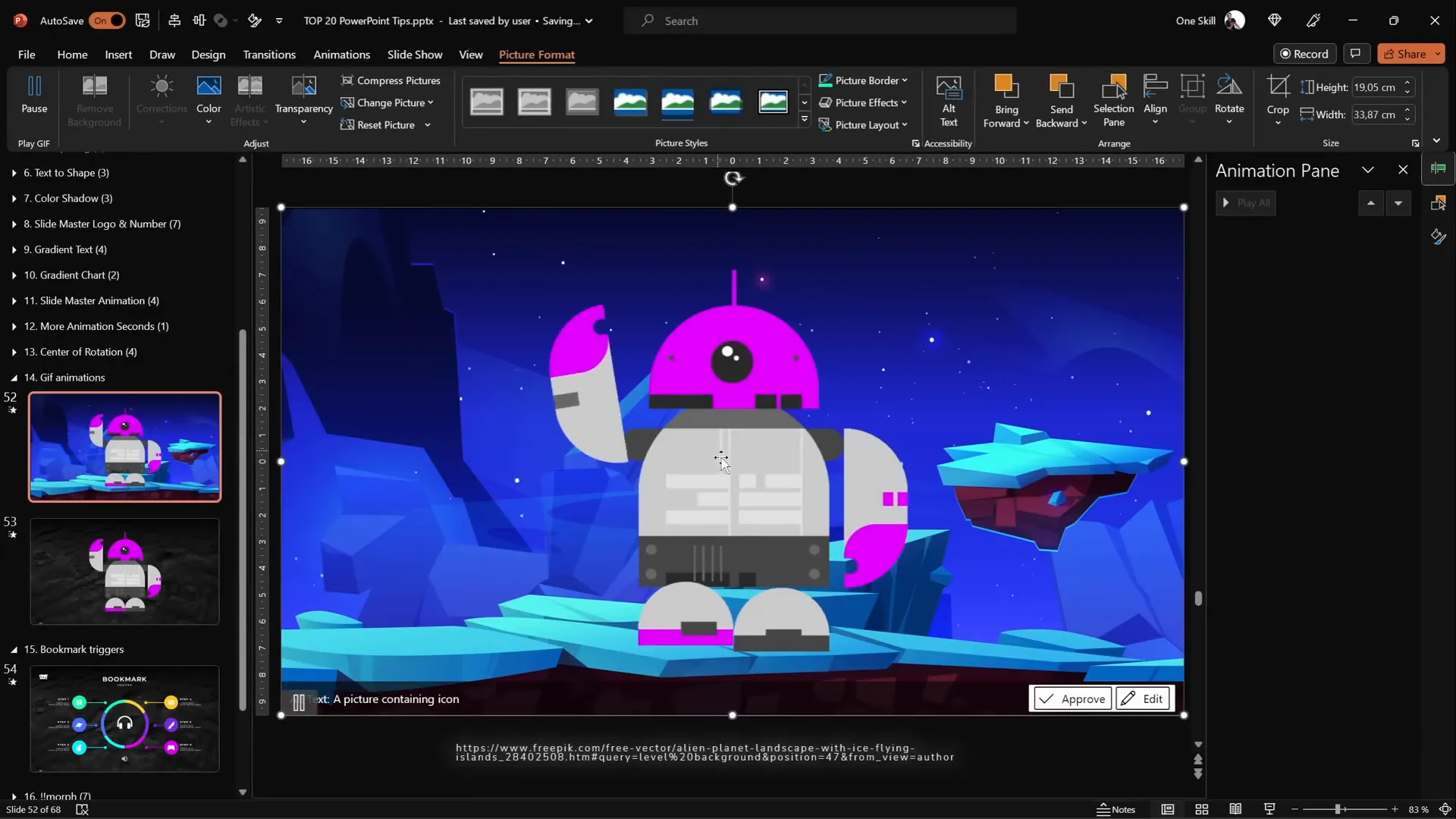This screenshot has height=819, width=1456.
Task: Open the Picture Layout dropdown
Action: 863,124
